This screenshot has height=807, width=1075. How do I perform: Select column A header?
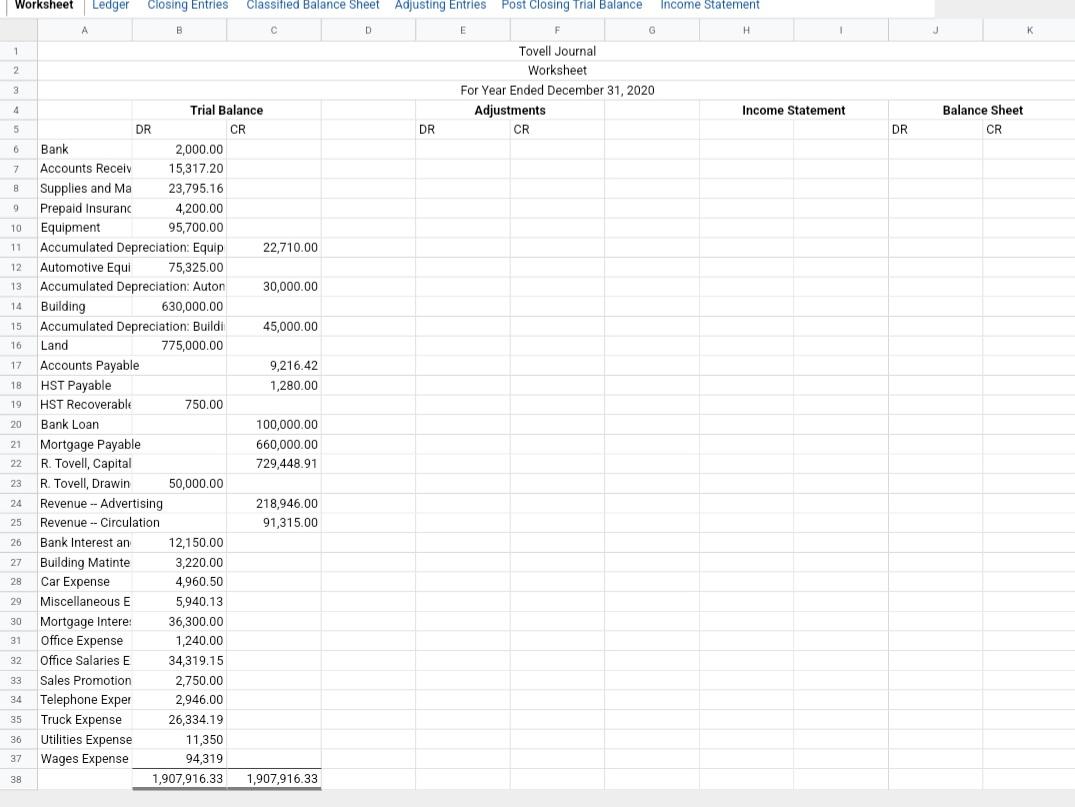click(x=85, y=30)
